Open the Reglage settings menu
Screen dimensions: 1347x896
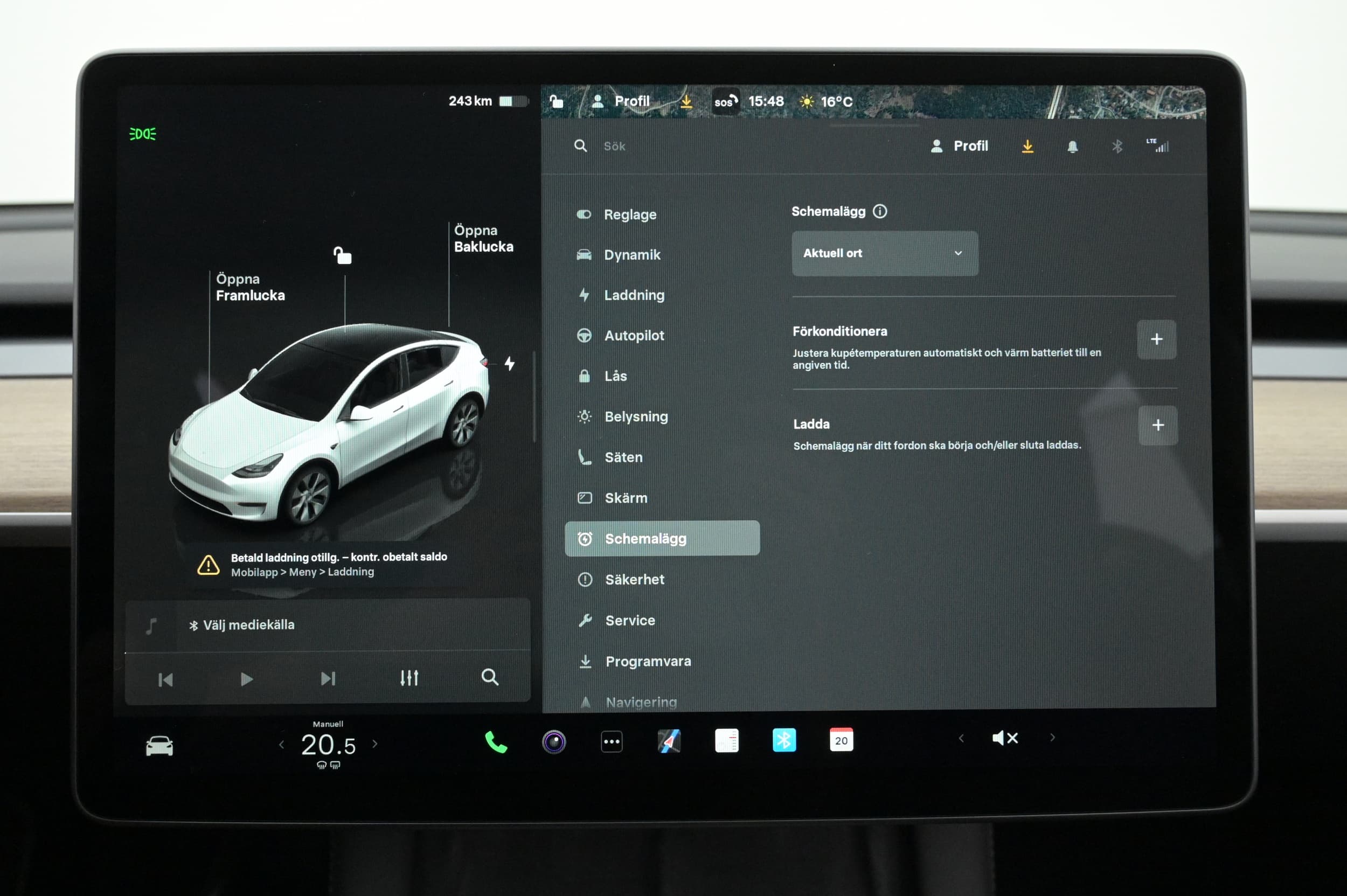(617, 215)
